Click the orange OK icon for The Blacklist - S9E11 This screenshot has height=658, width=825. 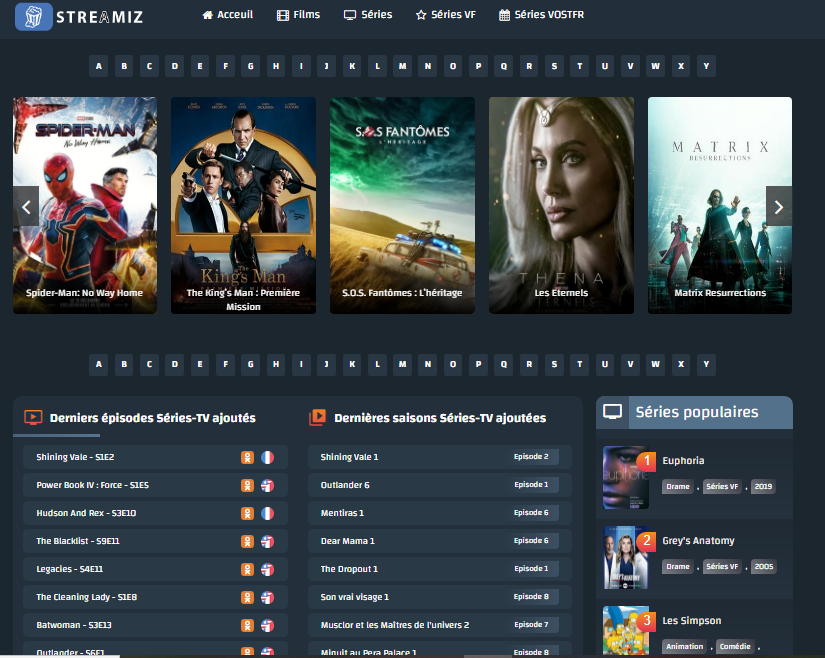tap(247, 541)
